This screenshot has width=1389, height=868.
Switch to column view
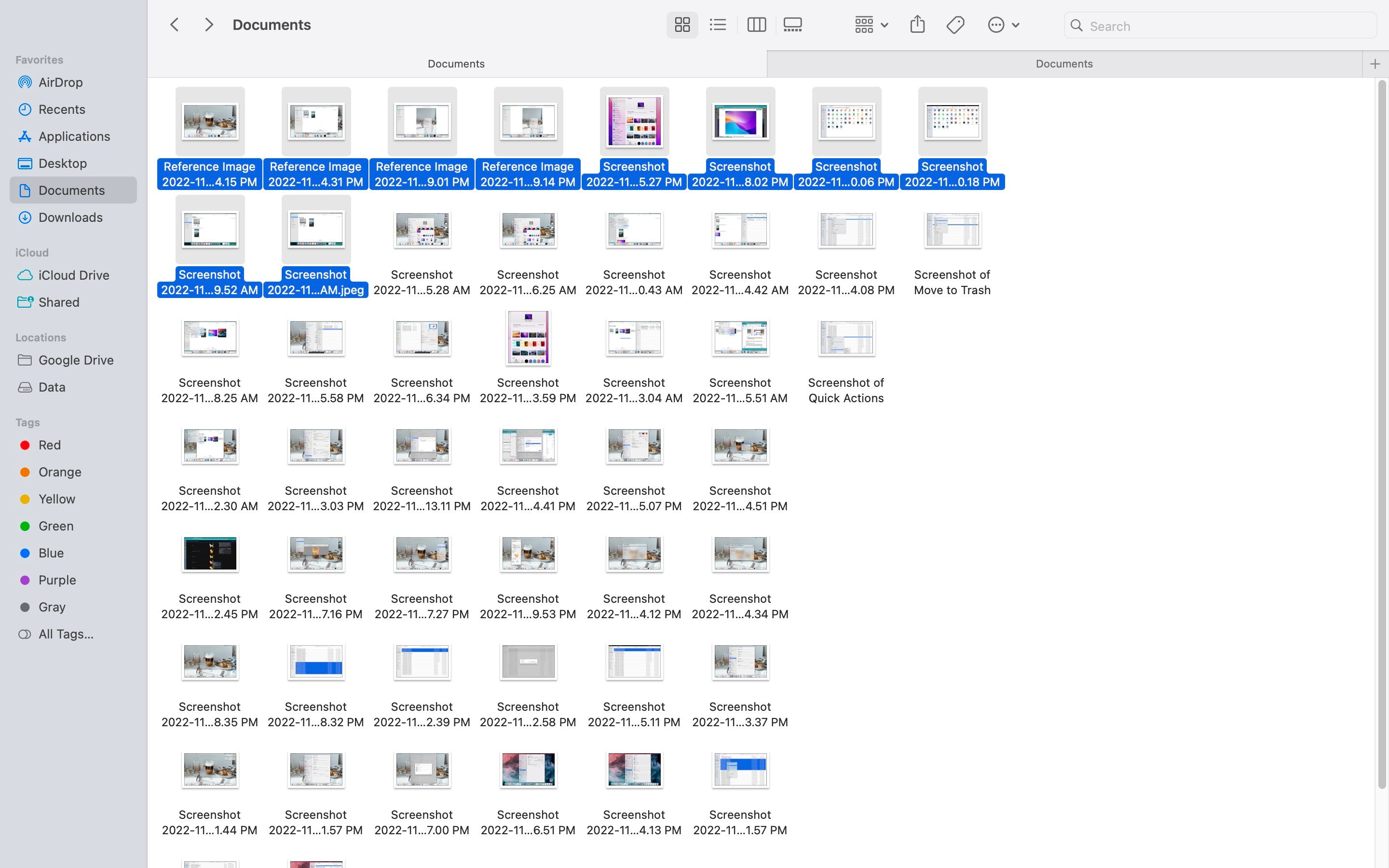click(756, 25)
